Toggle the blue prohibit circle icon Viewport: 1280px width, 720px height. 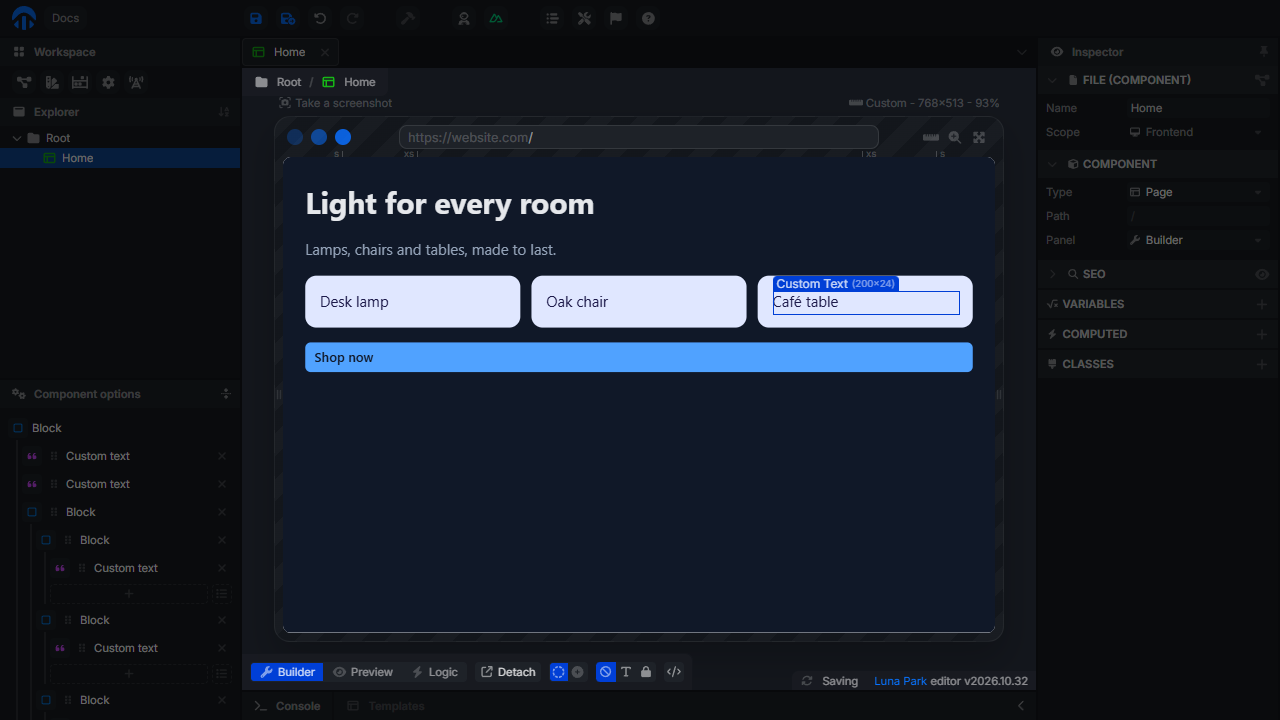click(x=605, y=672)
